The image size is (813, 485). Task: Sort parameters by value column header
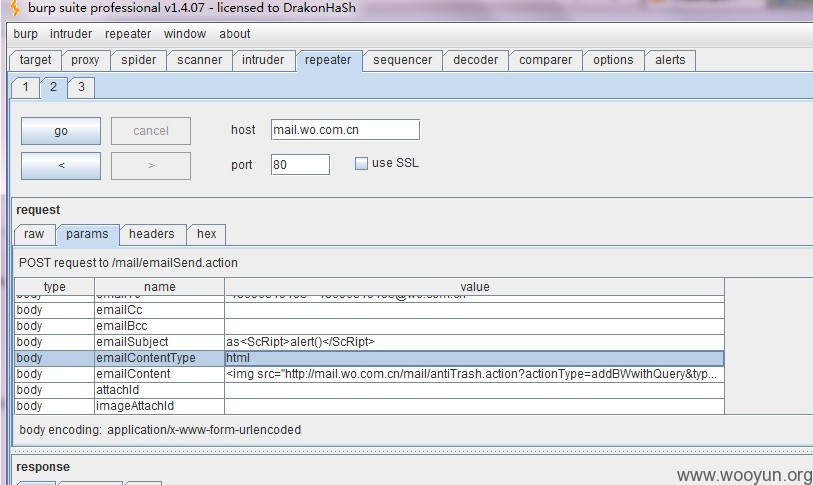pyautogui.click(x=474, y=287)
